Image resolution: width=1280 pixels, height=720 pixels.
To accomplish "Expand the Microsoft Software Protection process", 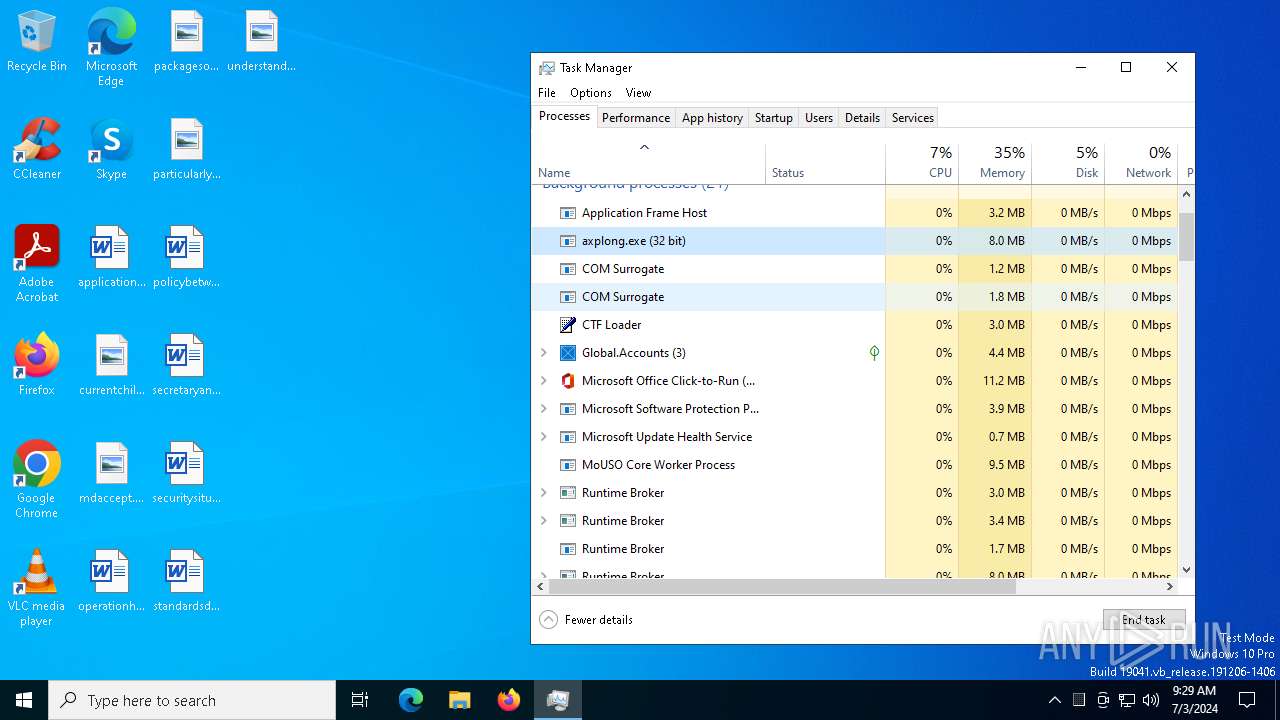I will click(x=544, y=409).
